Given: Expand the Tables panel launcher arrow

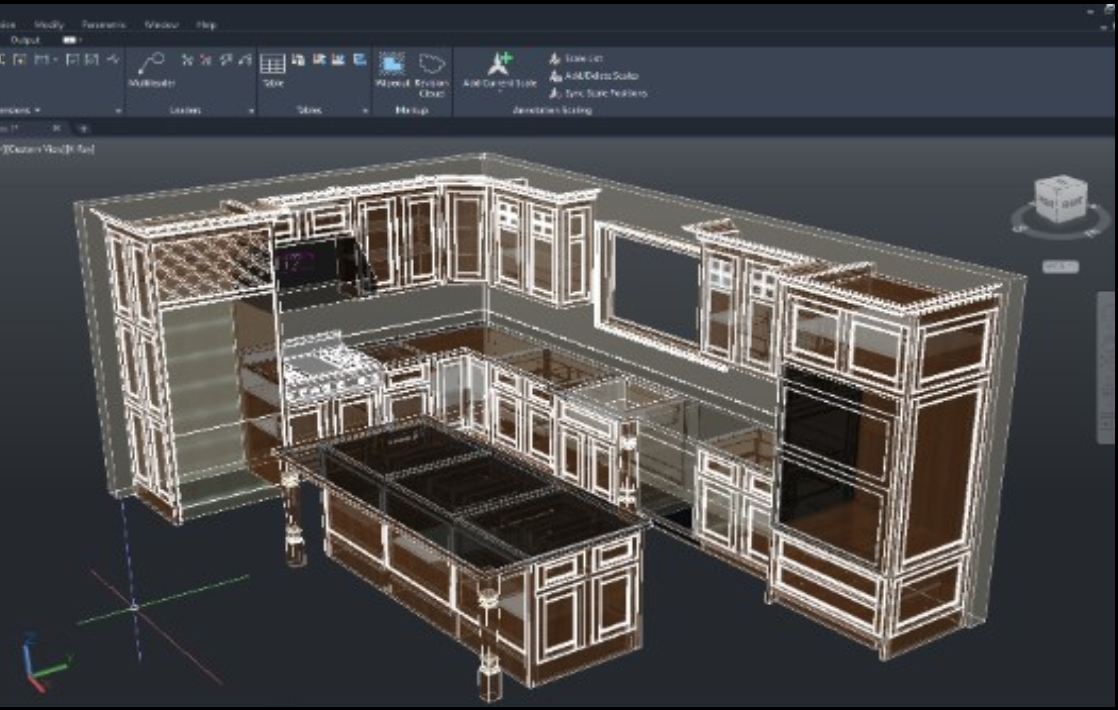Looking at the screenshot, I should coord(365,111).
